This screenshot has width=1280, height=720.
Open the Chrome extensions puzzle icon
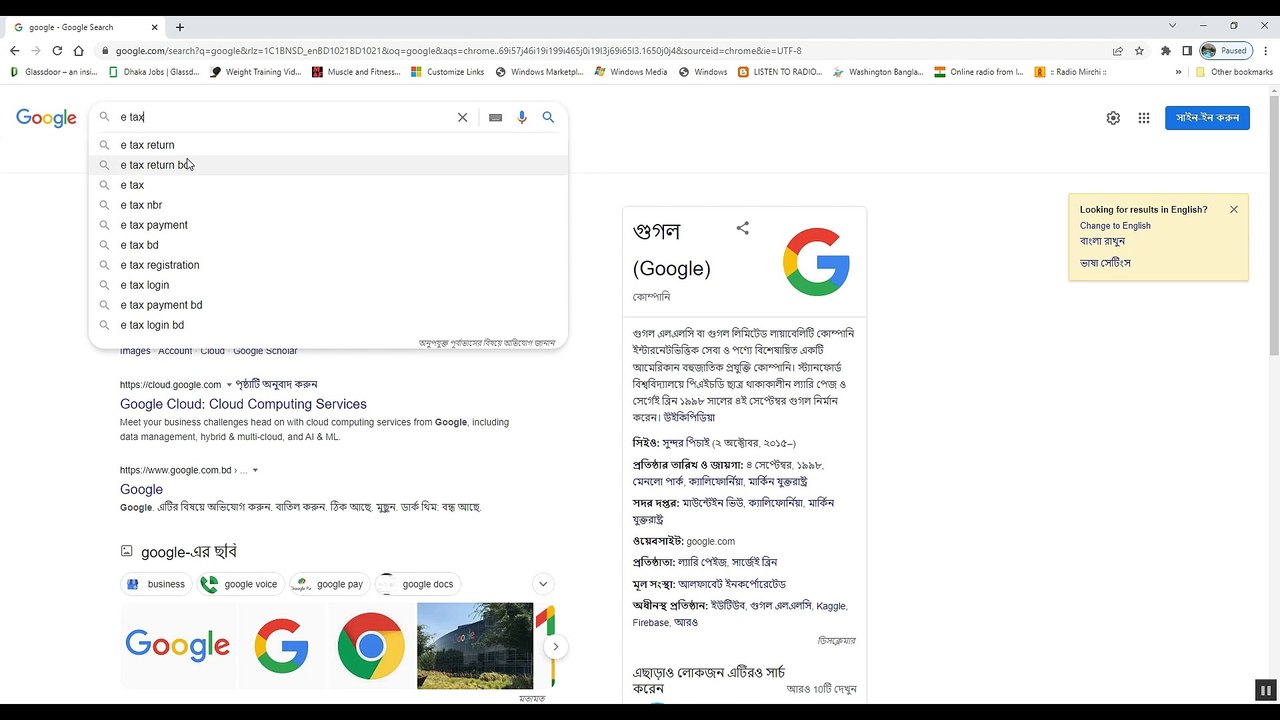[1165, 51]
